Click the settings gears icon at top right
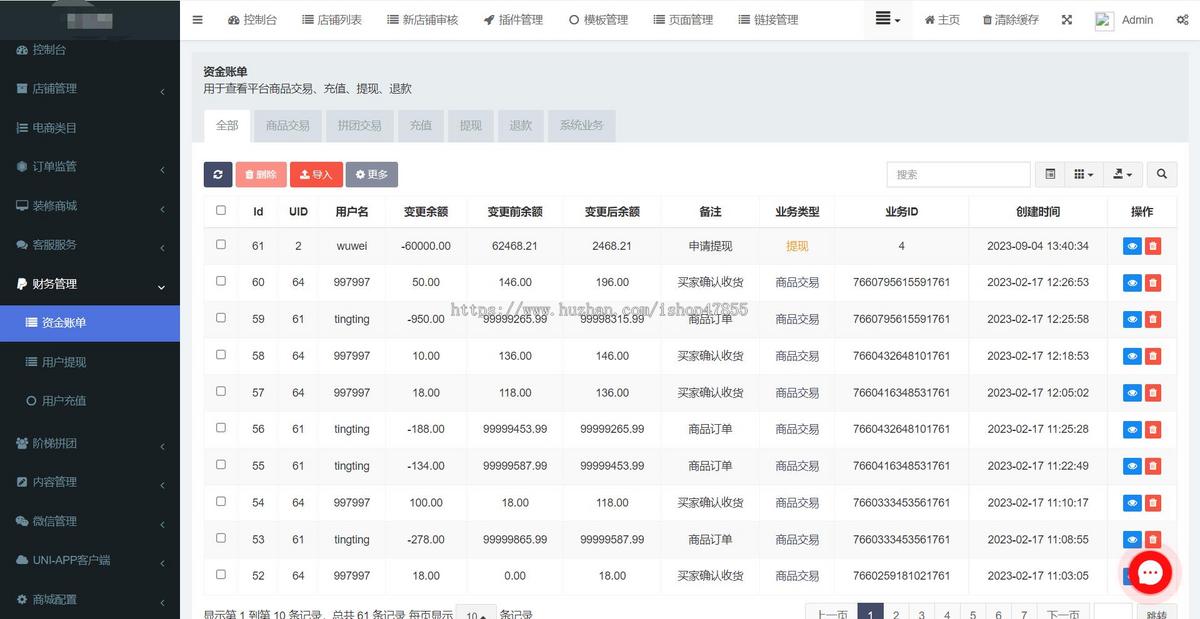 1182,19
